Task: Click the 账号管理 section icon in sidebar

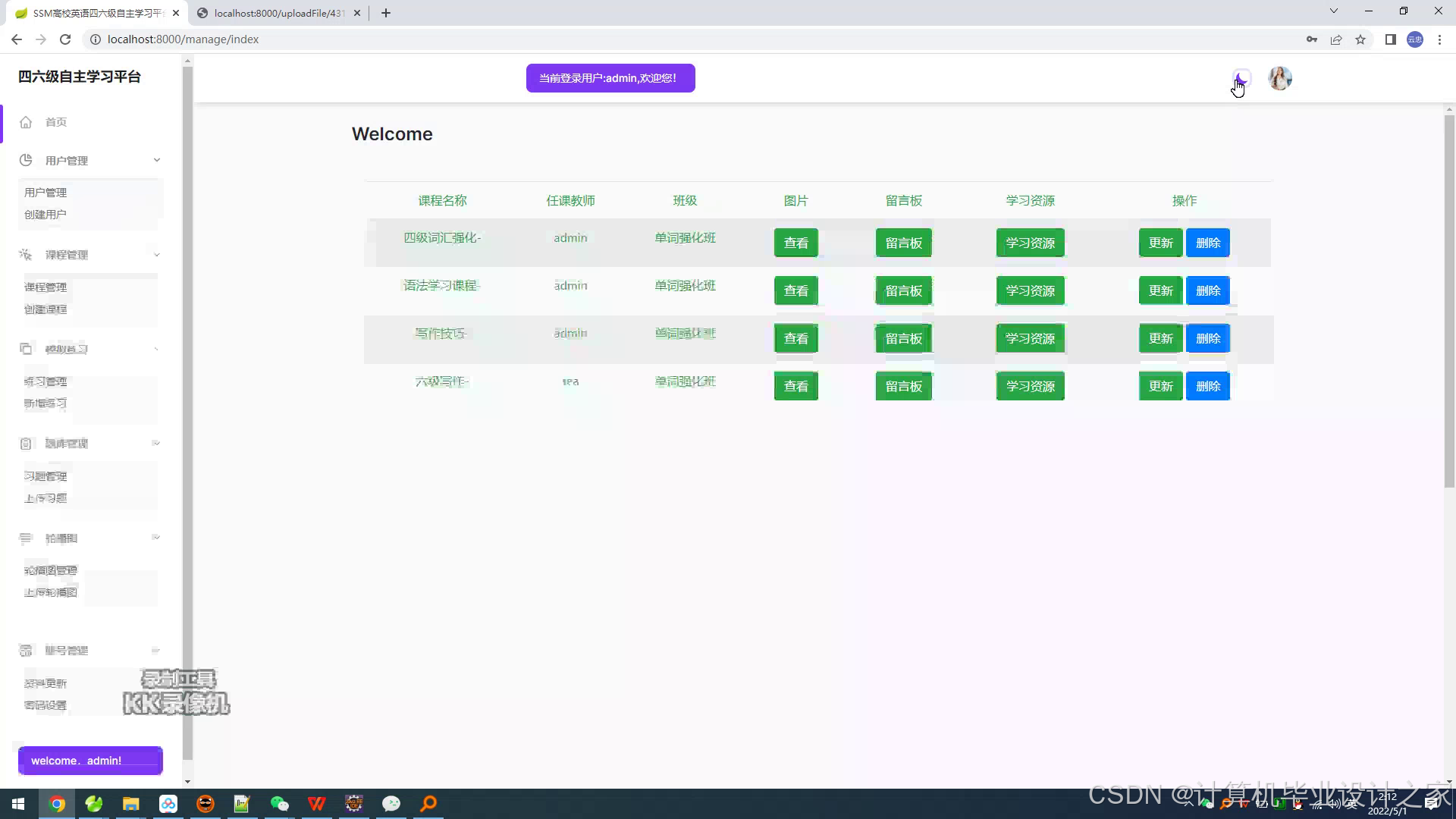Action: click(26, 651)
